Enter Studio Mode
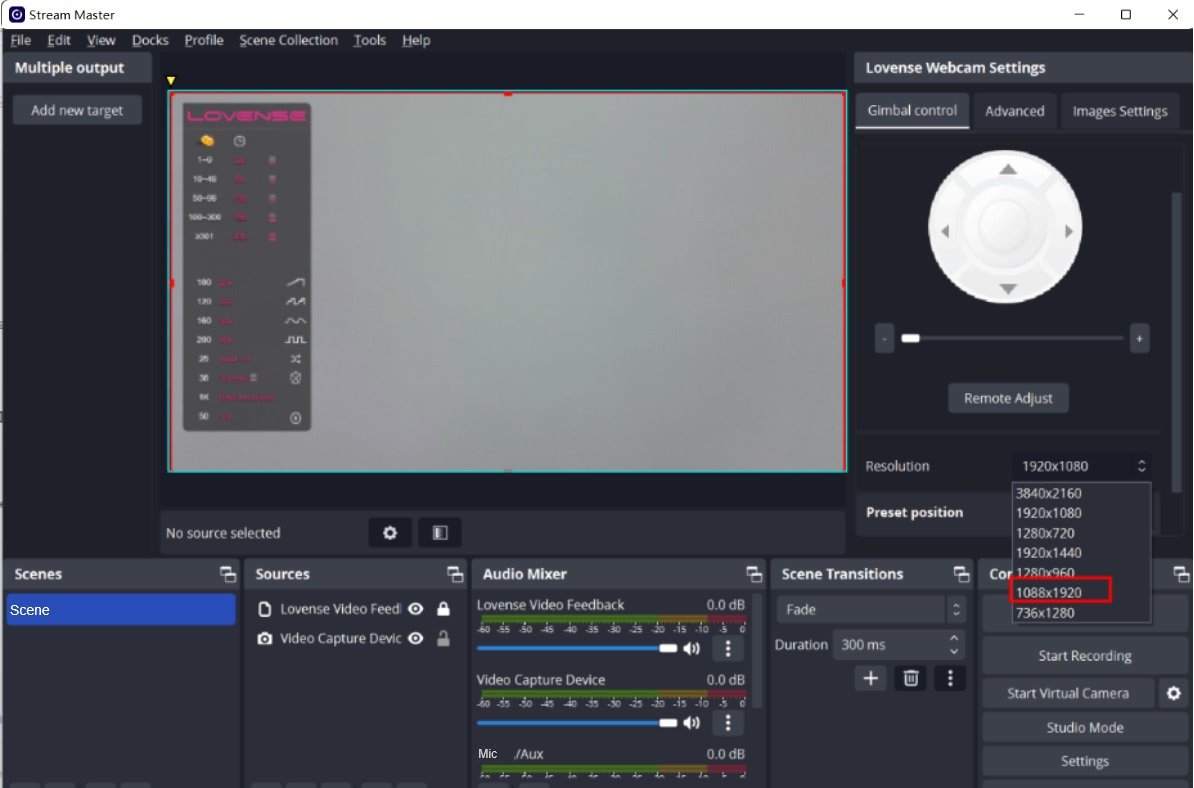The image size is (1194, 788). 1084,727
